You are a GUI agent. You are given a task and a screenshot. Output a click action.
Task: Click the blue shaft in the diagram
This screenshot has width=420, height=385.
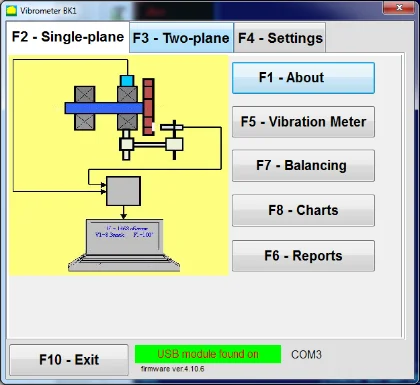click(104, 108)
